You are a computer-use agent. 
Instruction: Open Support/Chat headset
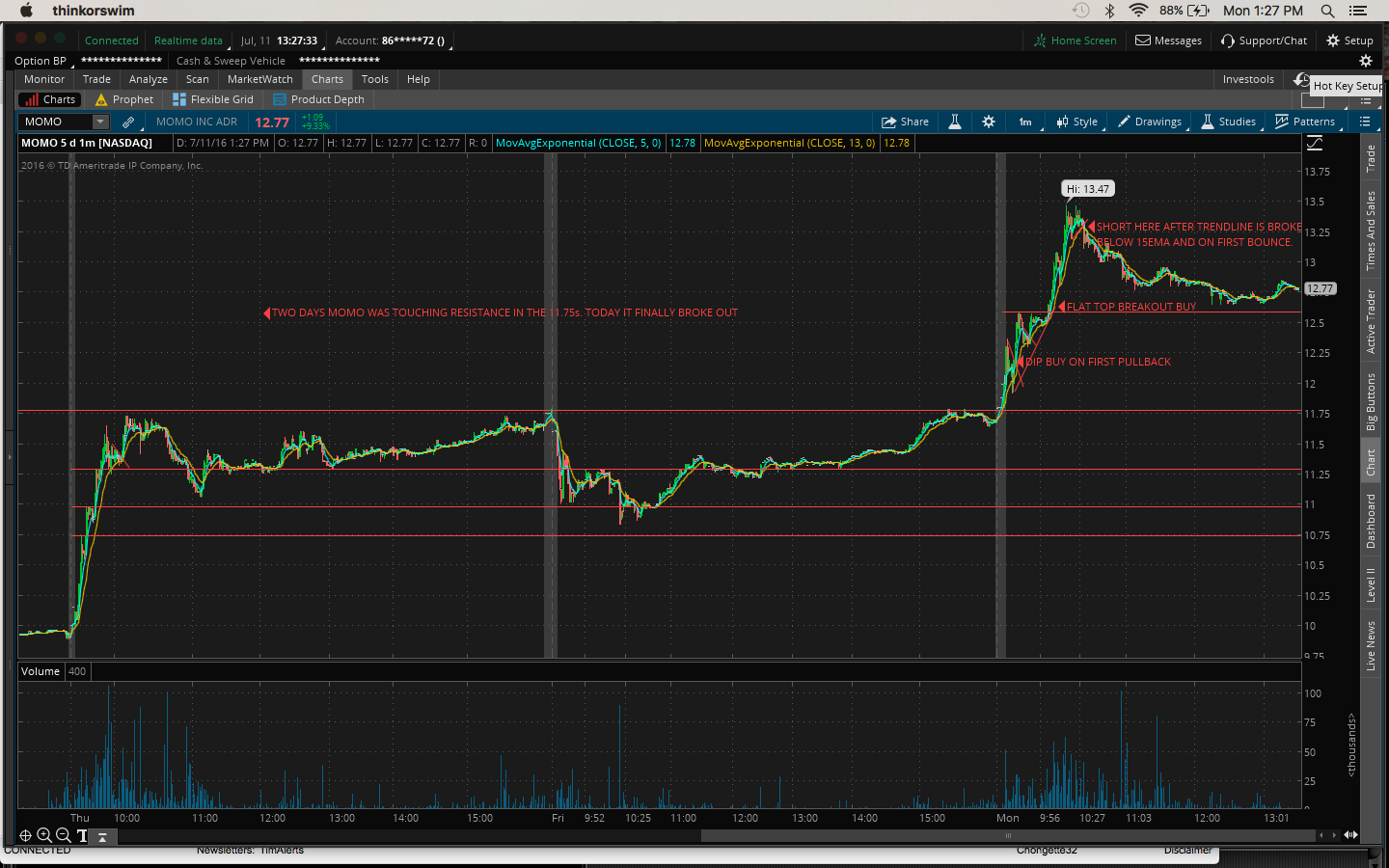(x=1264, y=41)
